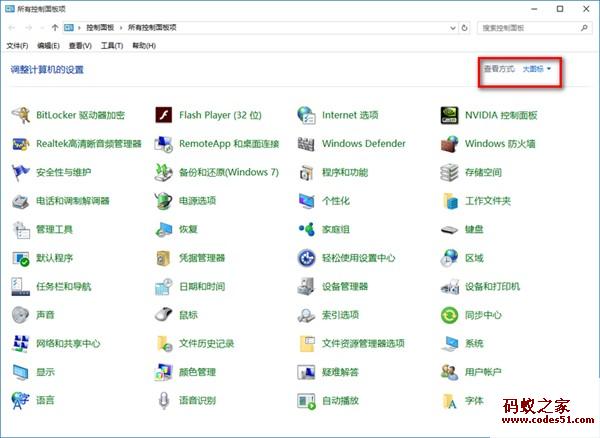The height and width of the screenshot is (438, 600).
Task: Open the 语言 link
Action: pyautogui.click(x=45, y=401)
